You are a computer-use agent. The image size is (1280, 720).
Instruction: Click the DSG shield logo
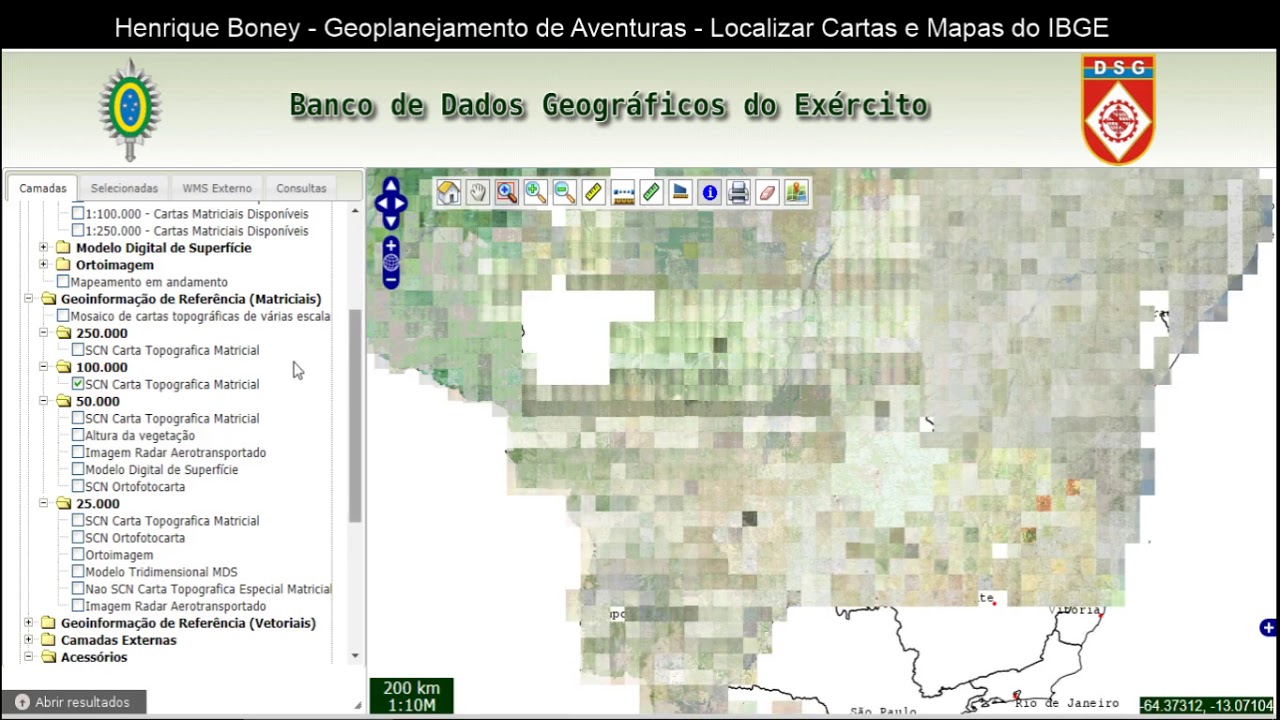[x=1118, y=109]
